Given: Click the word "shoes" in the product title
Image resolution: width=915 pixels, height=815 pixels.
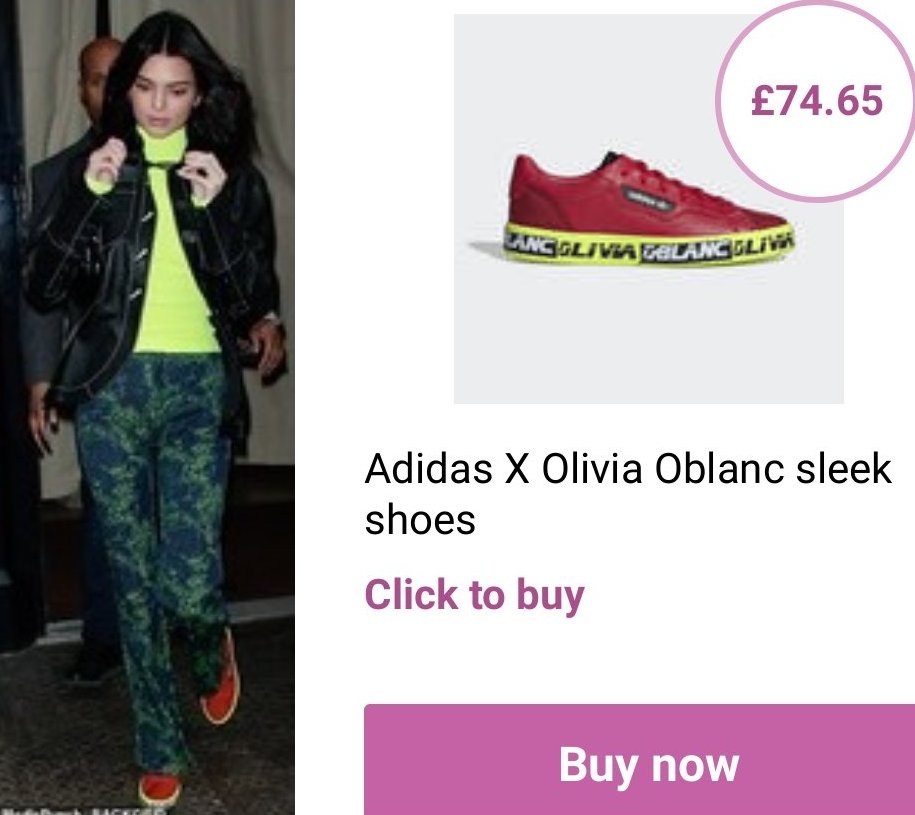Looking at the screenshot, I should [420, 519].
